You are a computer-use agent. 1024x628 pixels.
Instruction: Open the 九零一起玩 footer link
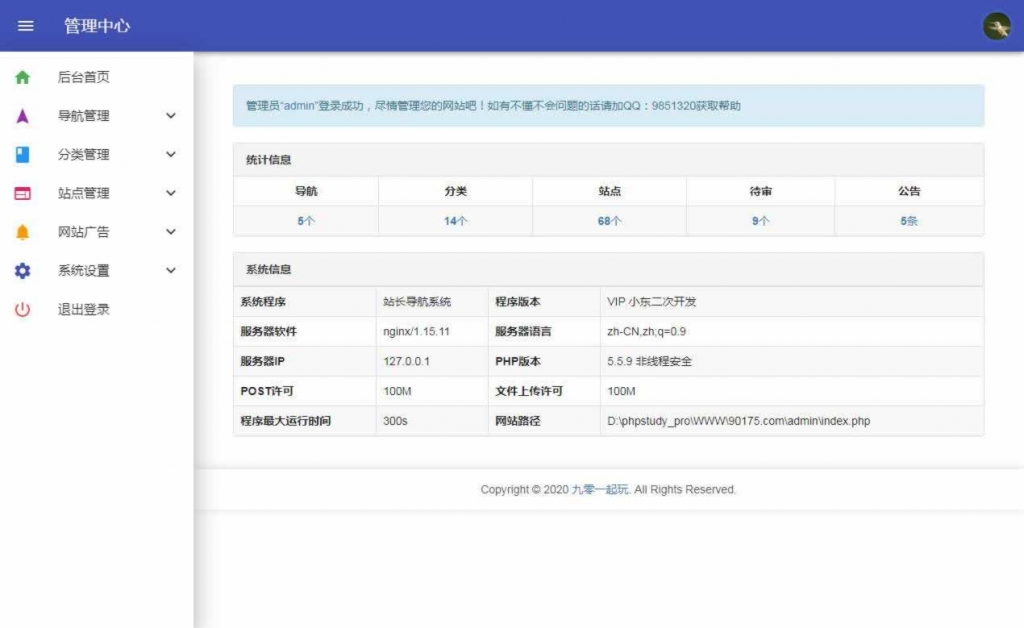[x=600, y=490]
